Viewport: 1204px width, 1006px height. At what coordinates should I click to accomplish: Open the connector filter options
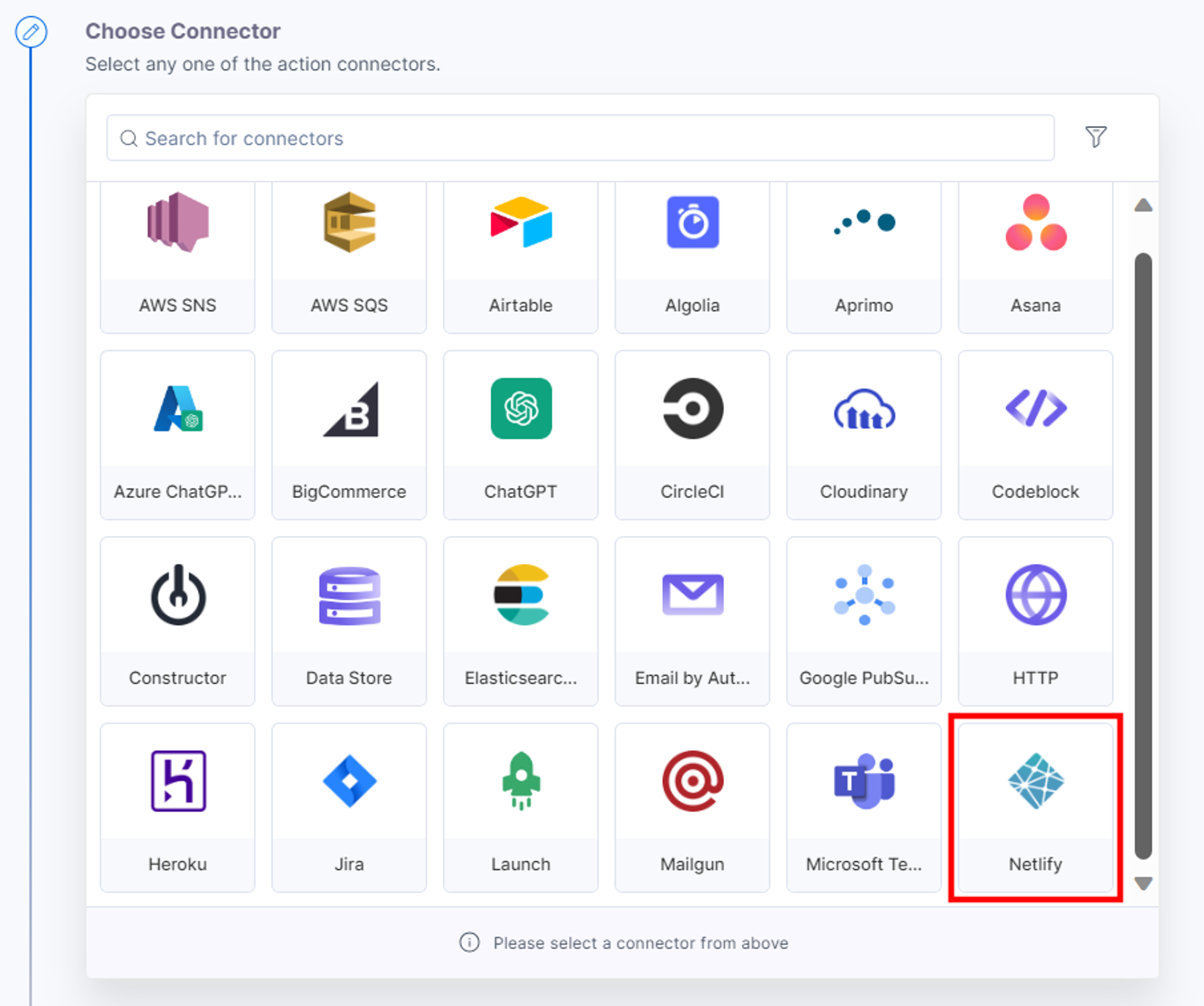click(x=1096, y=137)
